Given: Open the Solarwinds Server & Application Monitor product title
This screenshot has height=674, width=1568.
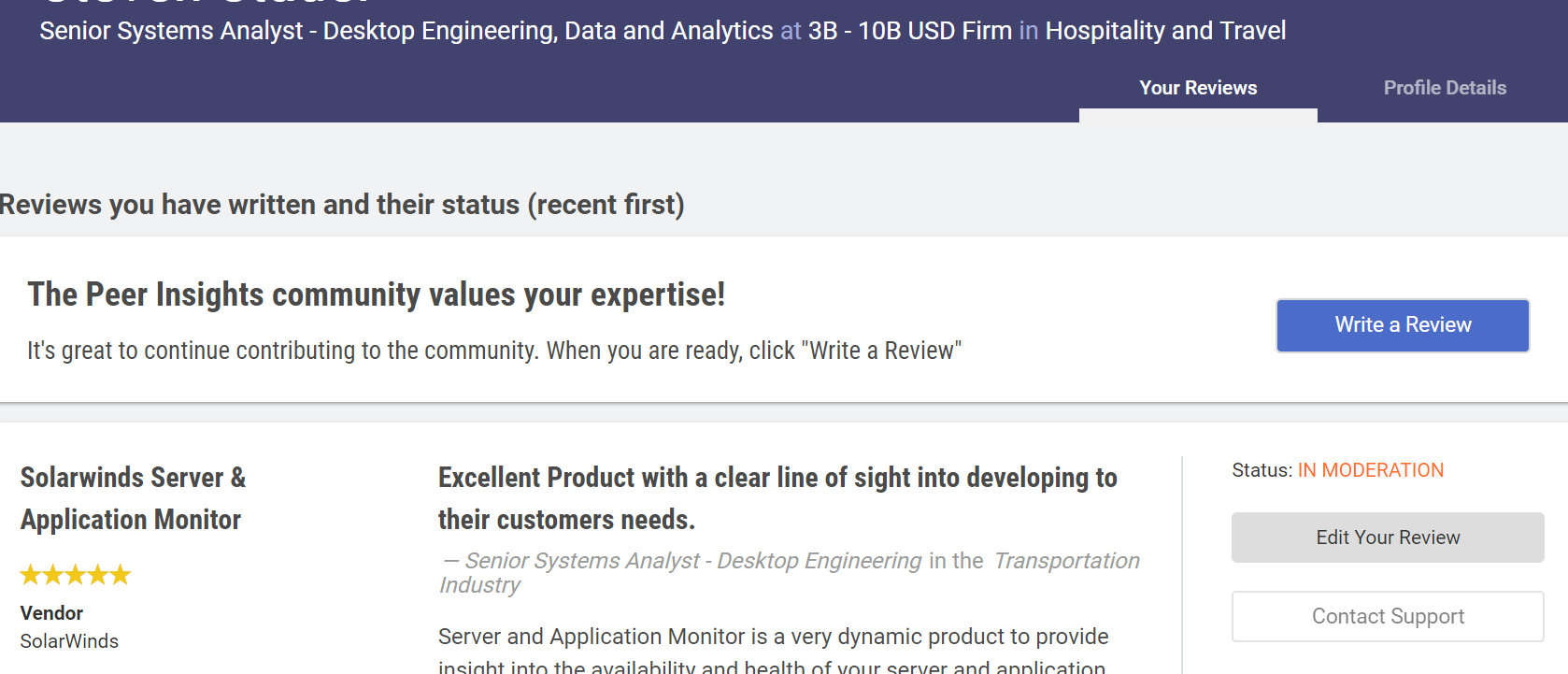Looking at the screenshot, I should pyautogui.click(x=133, y=498).
